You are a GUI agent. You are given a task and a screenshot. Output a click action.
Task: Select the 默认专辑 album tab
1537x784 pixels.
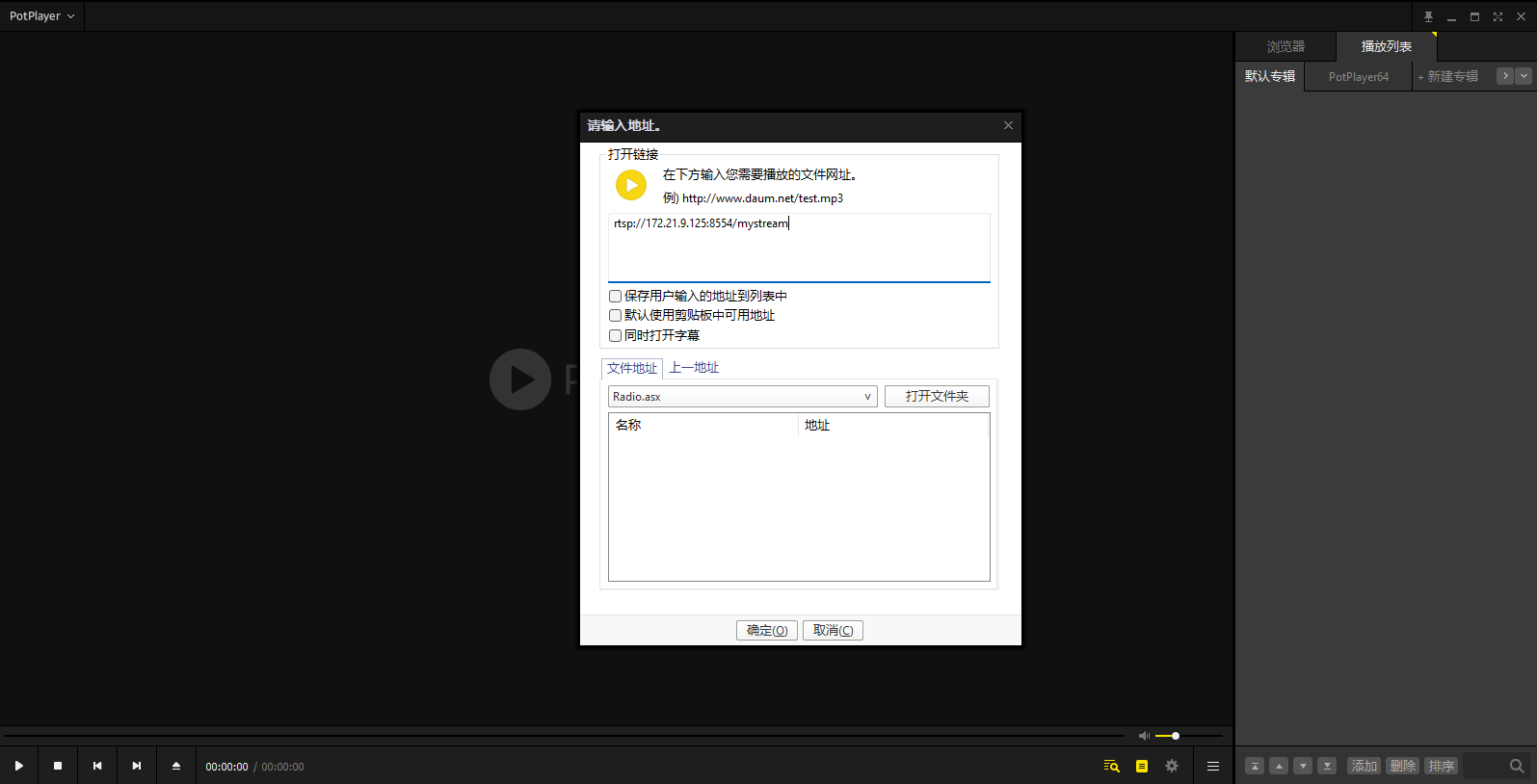tap(1270, 76)
